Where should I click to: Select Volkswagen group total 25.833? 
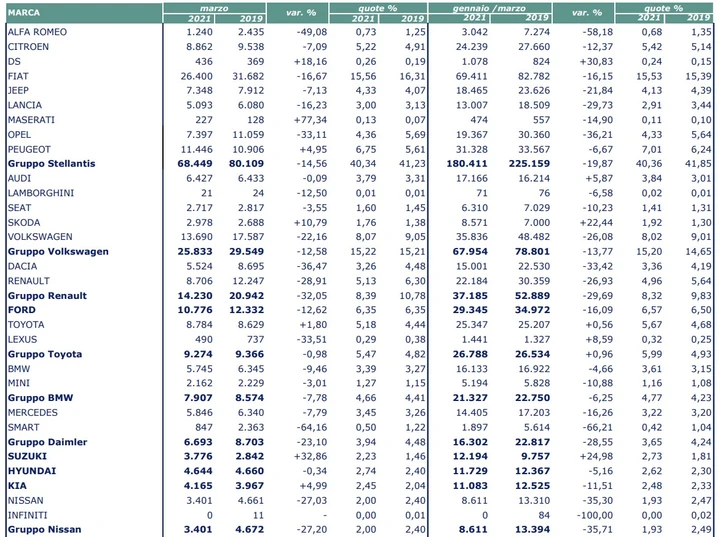[195, 251]
